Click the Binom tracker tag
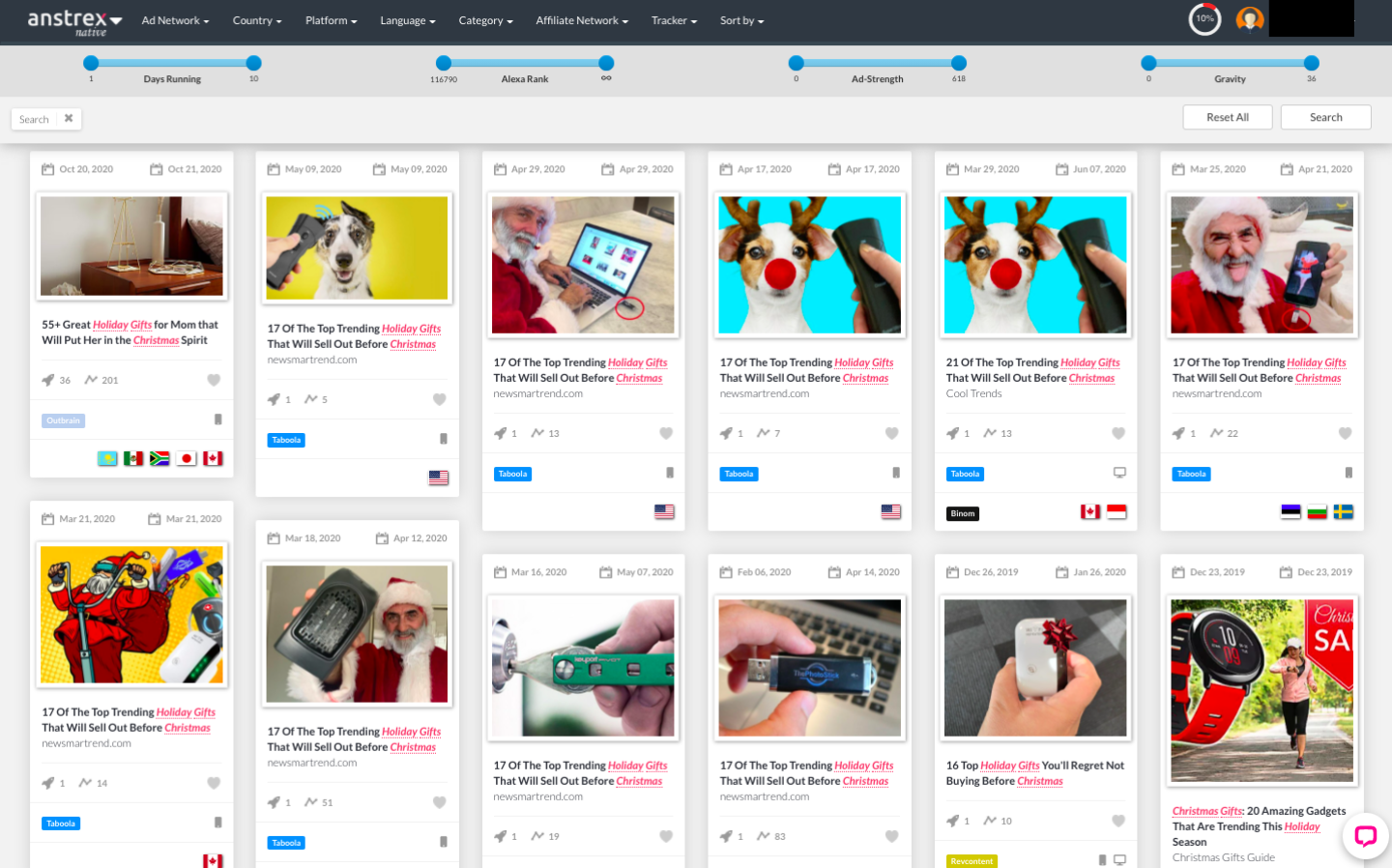The image size is (1392, 868). pyautogui.click(x=962, y=513)
